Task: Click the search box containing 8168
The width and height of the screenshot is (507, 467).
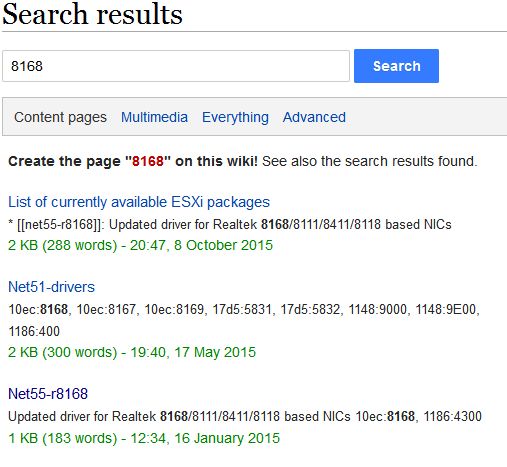Action: pos(176,66)
